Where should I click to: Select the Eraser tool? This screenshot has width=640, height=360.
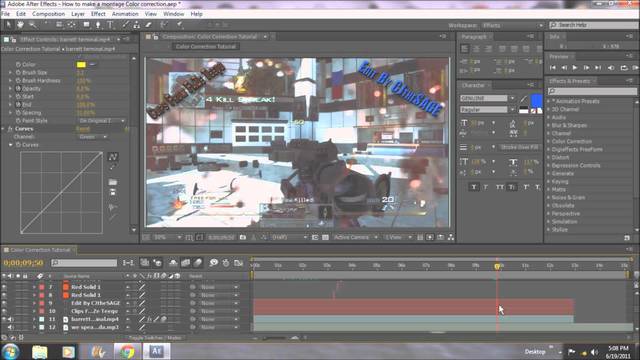149,25
